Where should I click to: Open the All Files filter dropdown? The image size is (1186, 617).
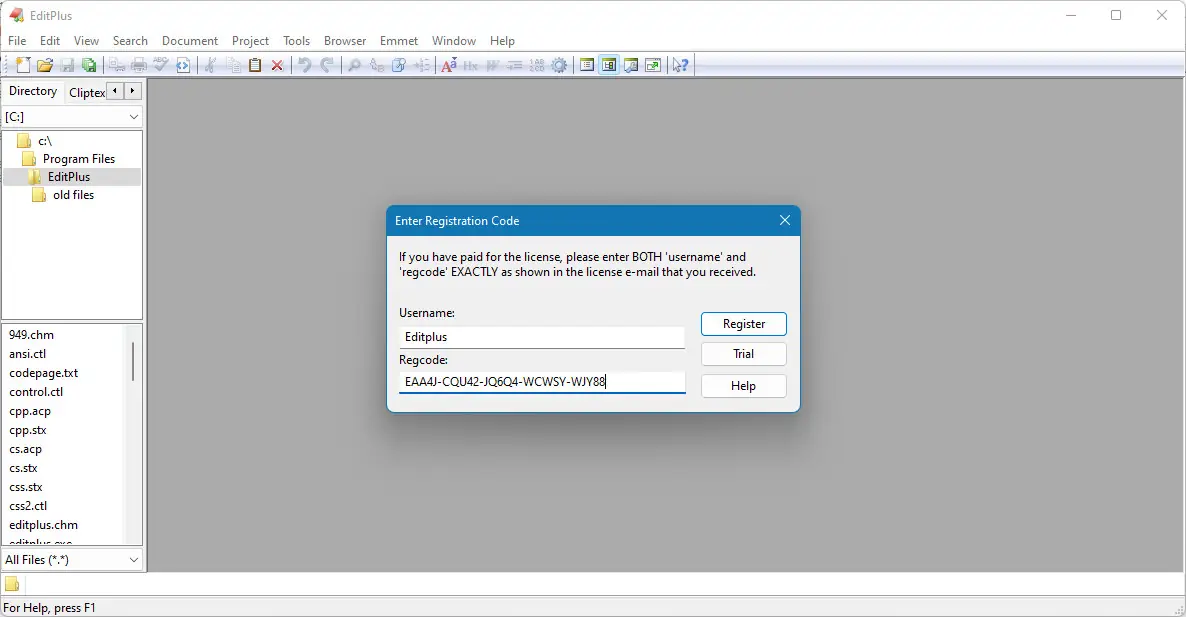tap(71, 559)
